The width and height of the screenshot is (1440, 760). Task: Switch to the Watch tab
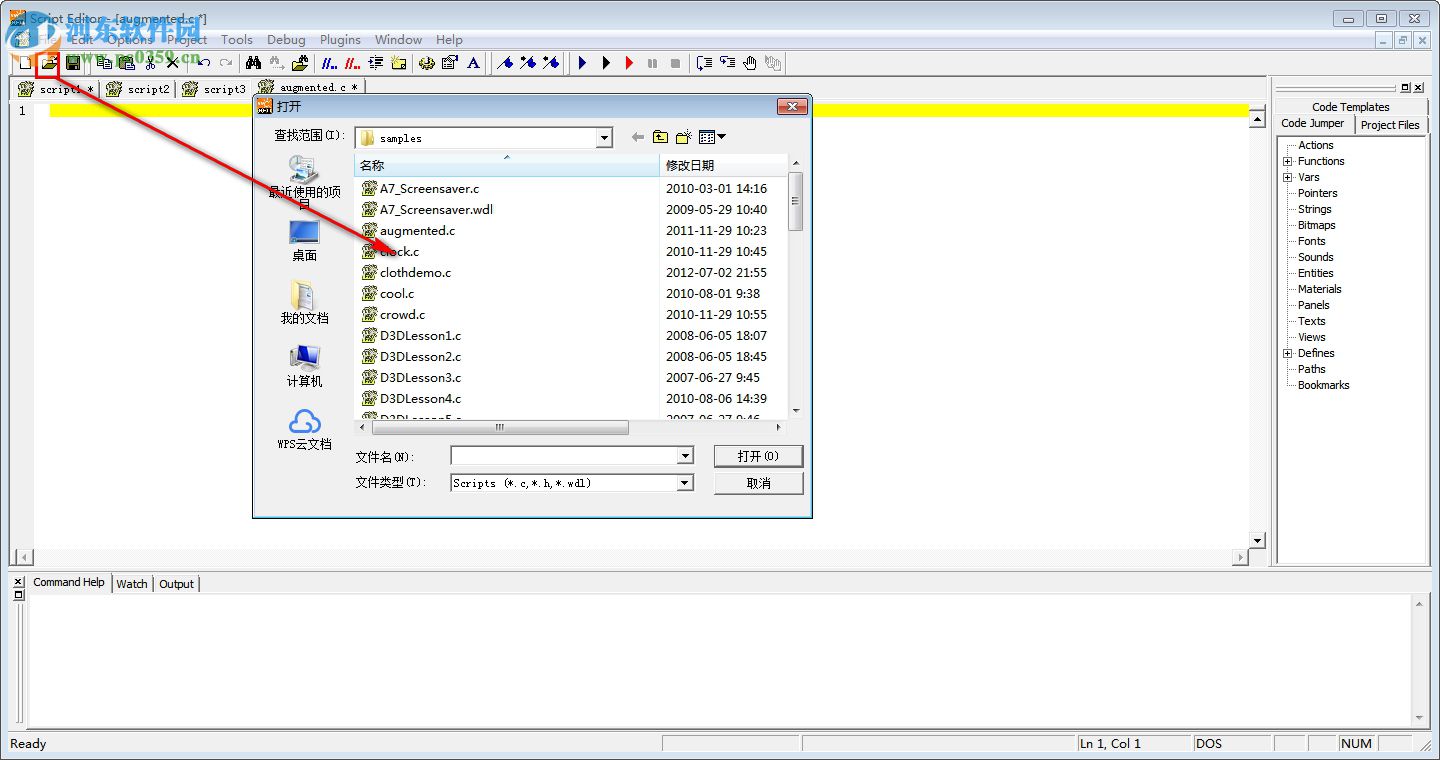(132, 584)
